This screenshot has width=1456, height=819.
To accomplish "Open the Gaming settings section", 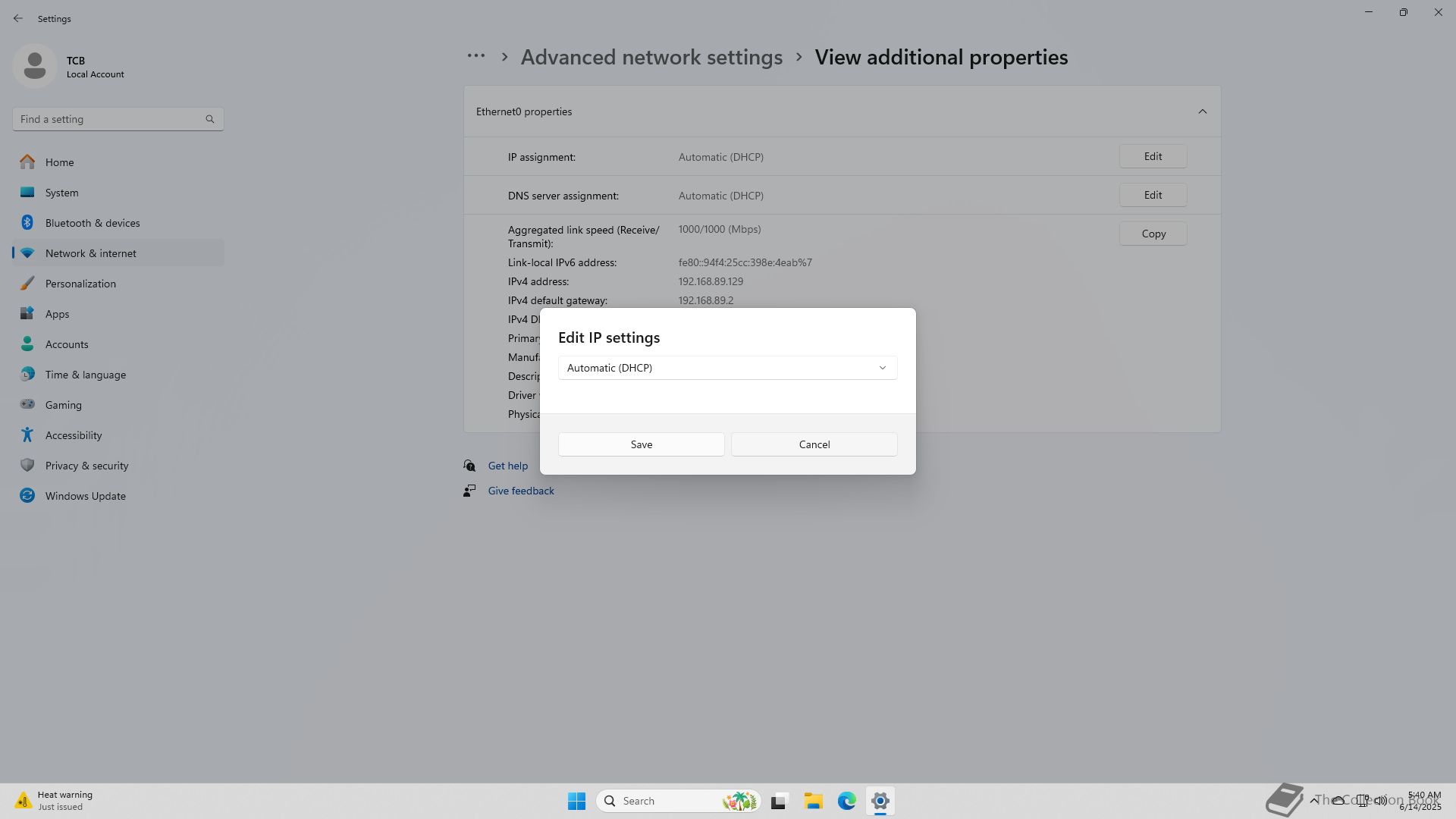I will [63, 405].
